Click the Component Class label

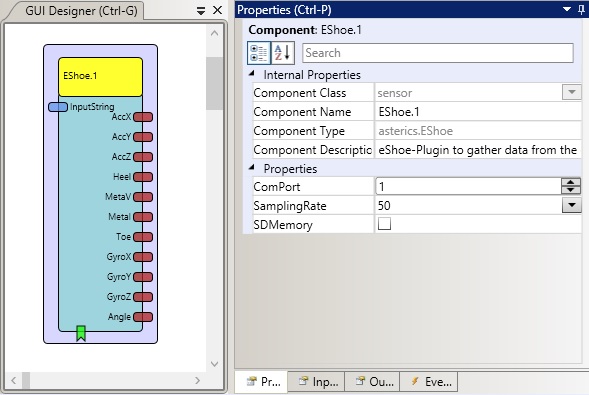299,93
